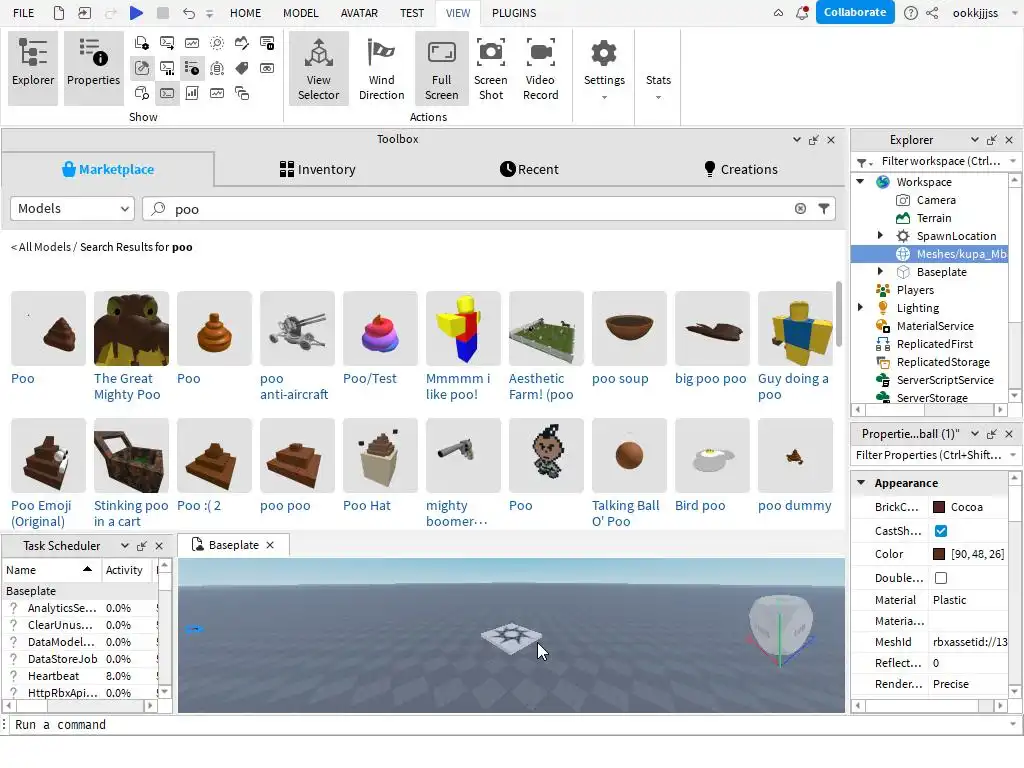The height and width of the screenshot is (768, 1024).
Task: Collapse the Workspace tree node
Action: click(x=860, y=182)
